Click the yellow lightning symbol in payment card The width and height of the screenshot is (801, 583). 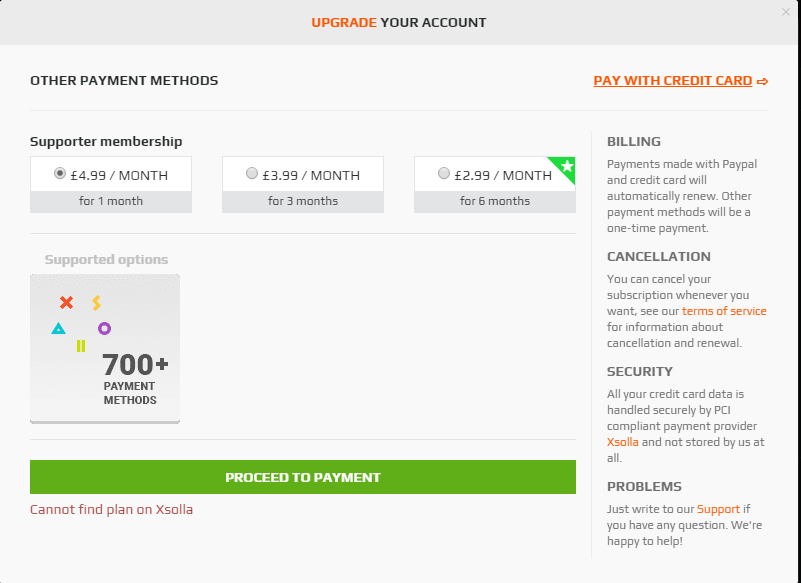(x=97, y=303)
